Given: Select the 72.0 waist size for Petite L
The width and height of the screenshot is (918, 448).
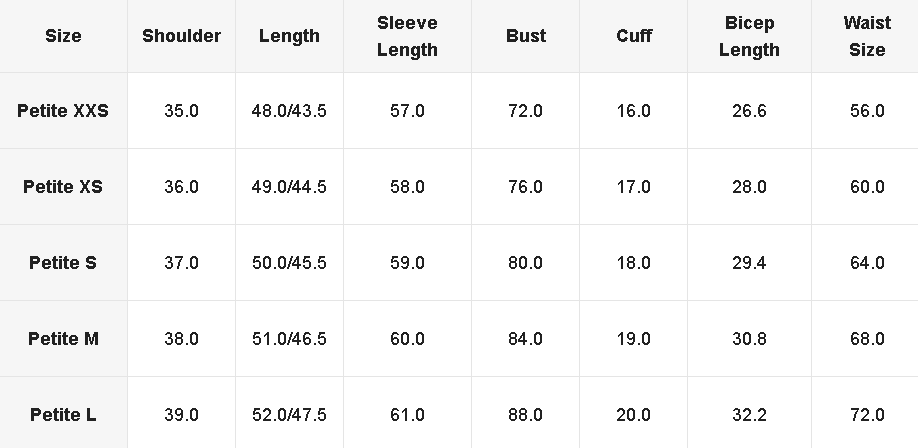Looking at the screenshot, I should pos(867,415).
